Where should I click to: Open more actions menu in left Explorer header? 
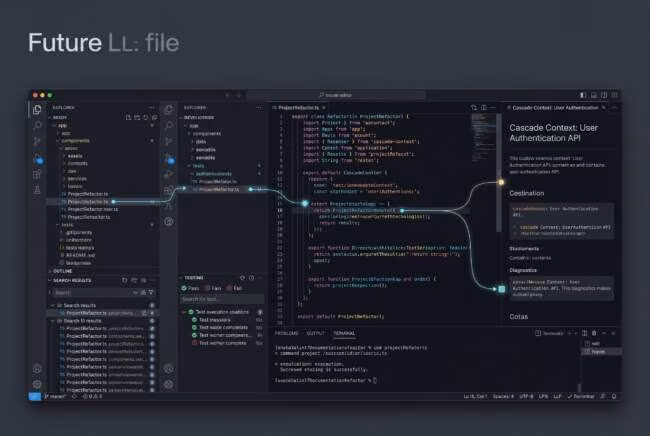point(152,108)
